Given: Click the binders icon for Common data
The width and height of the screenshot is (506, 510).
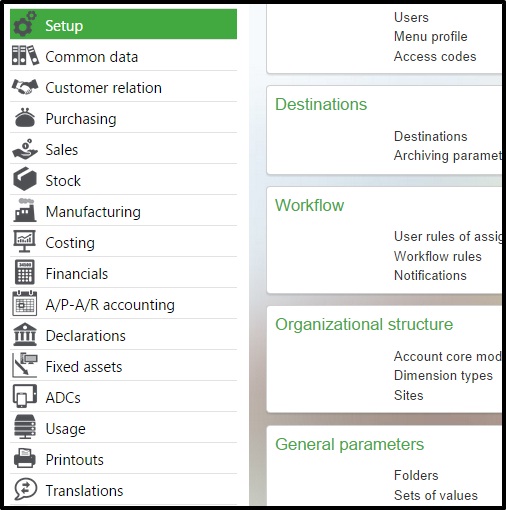Looking at the screenshot, I should [25, 55].
